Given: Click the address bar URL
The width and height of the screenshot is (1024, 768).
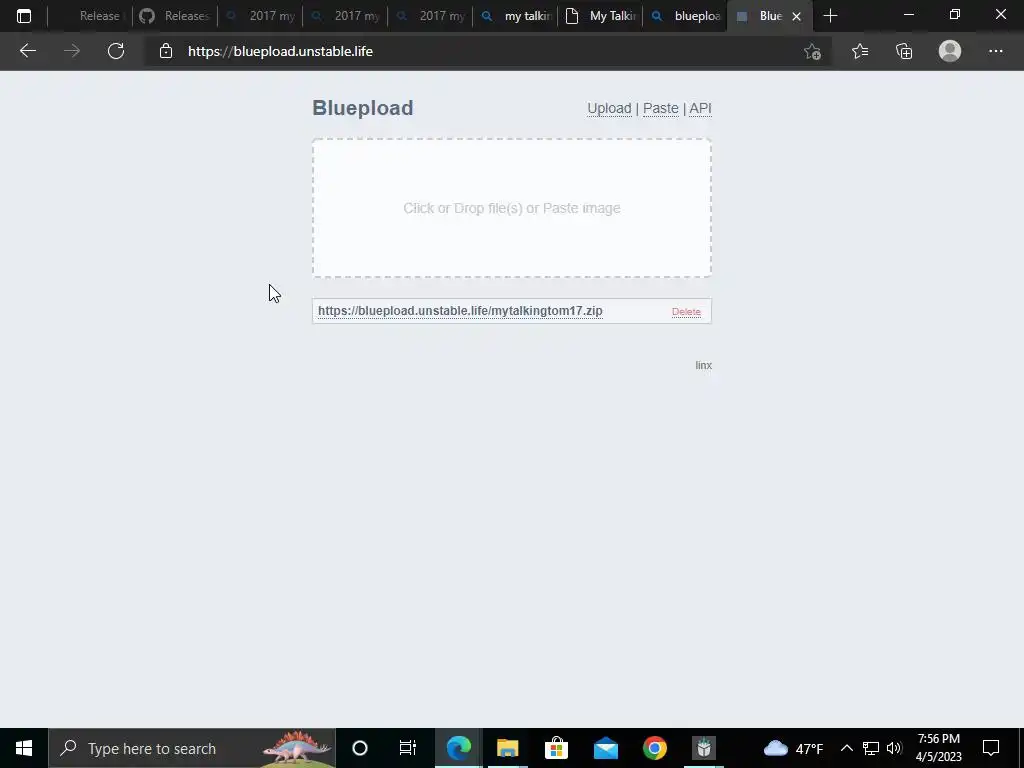Looking at the screenshot, I should [280, 52].
